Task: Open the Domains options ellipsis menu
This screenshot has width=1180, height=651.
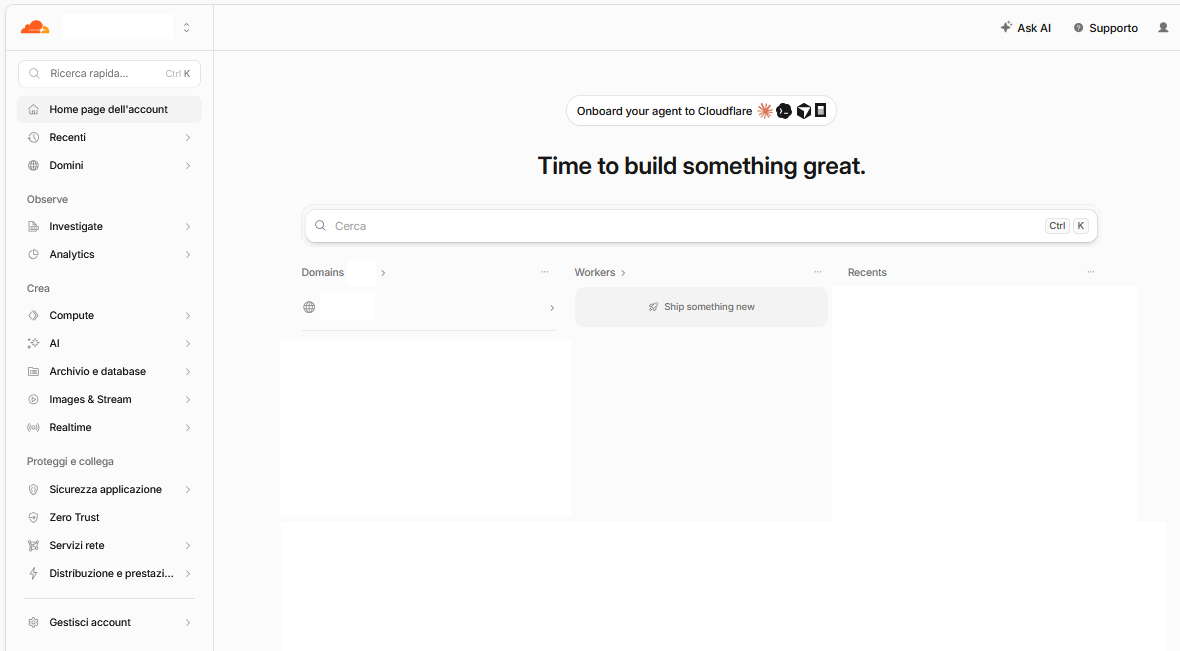Action: 545,272
